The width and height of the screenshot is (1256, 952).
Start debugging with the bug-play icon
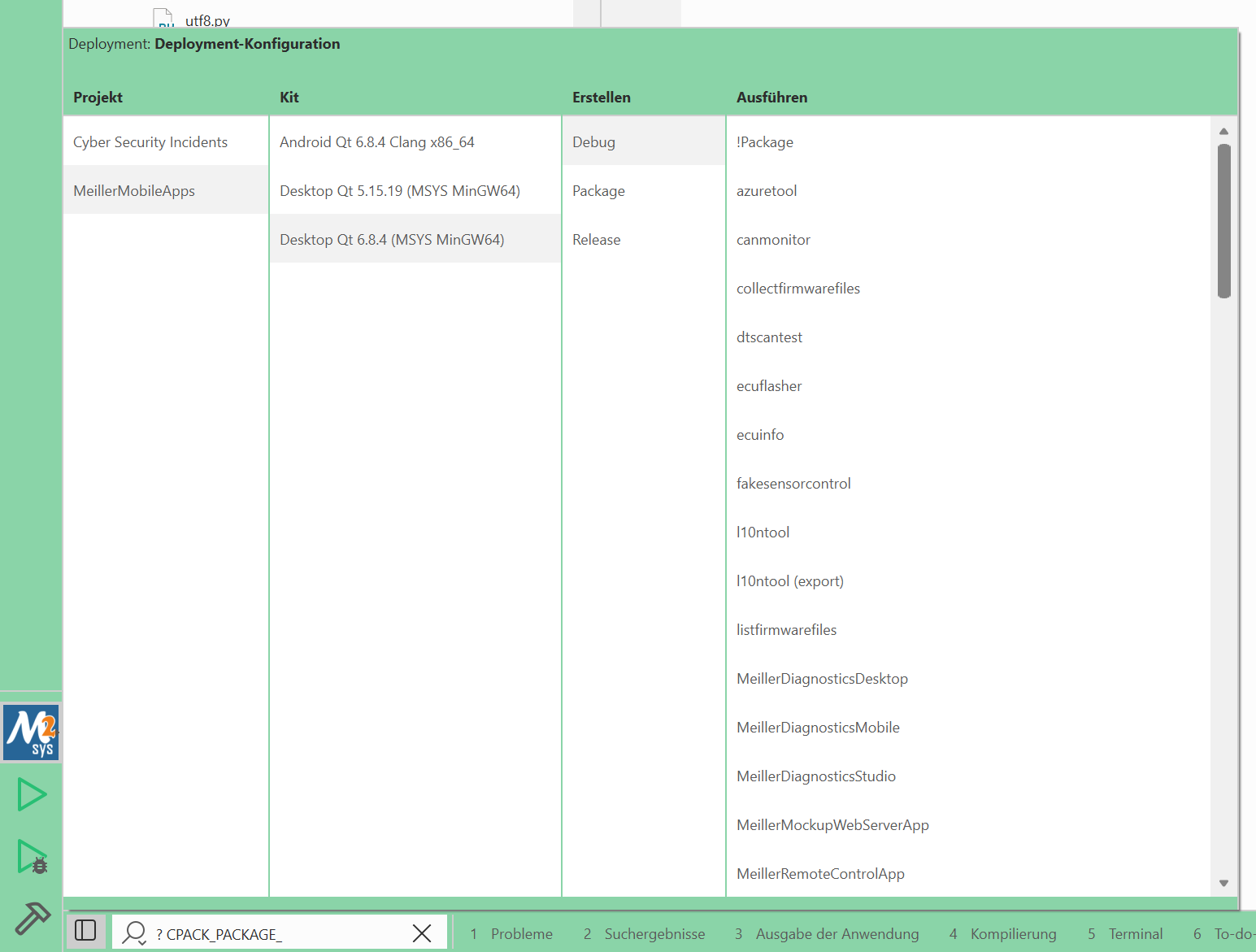33,857
